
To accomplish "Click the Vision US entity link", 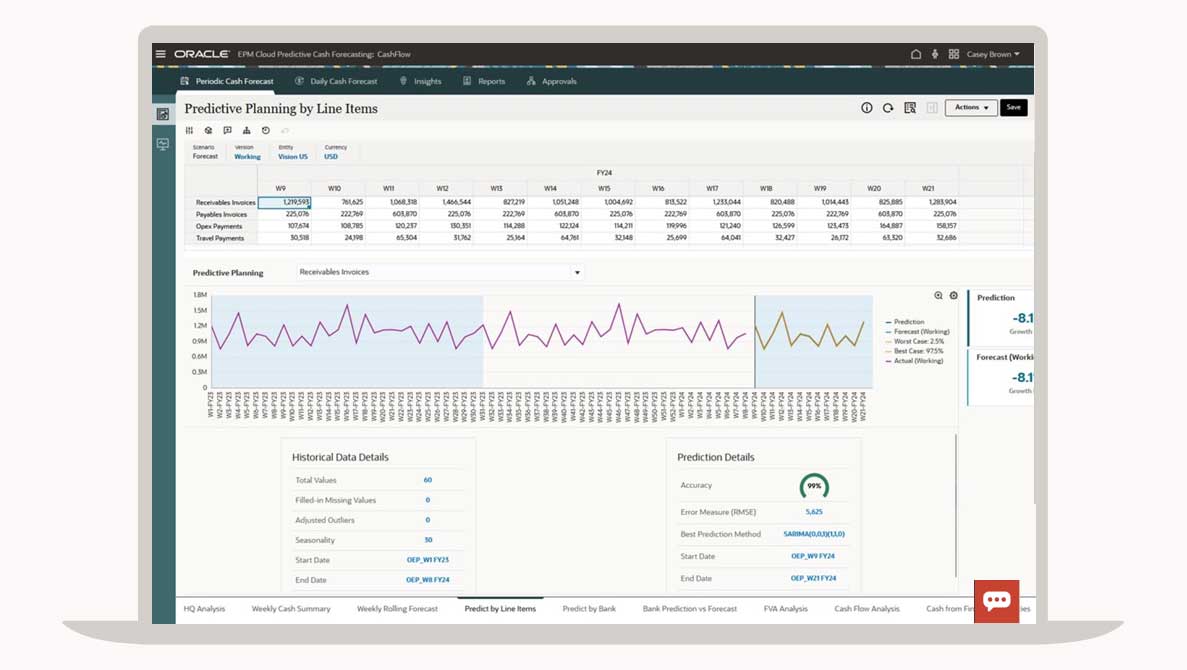I will 293,157.
